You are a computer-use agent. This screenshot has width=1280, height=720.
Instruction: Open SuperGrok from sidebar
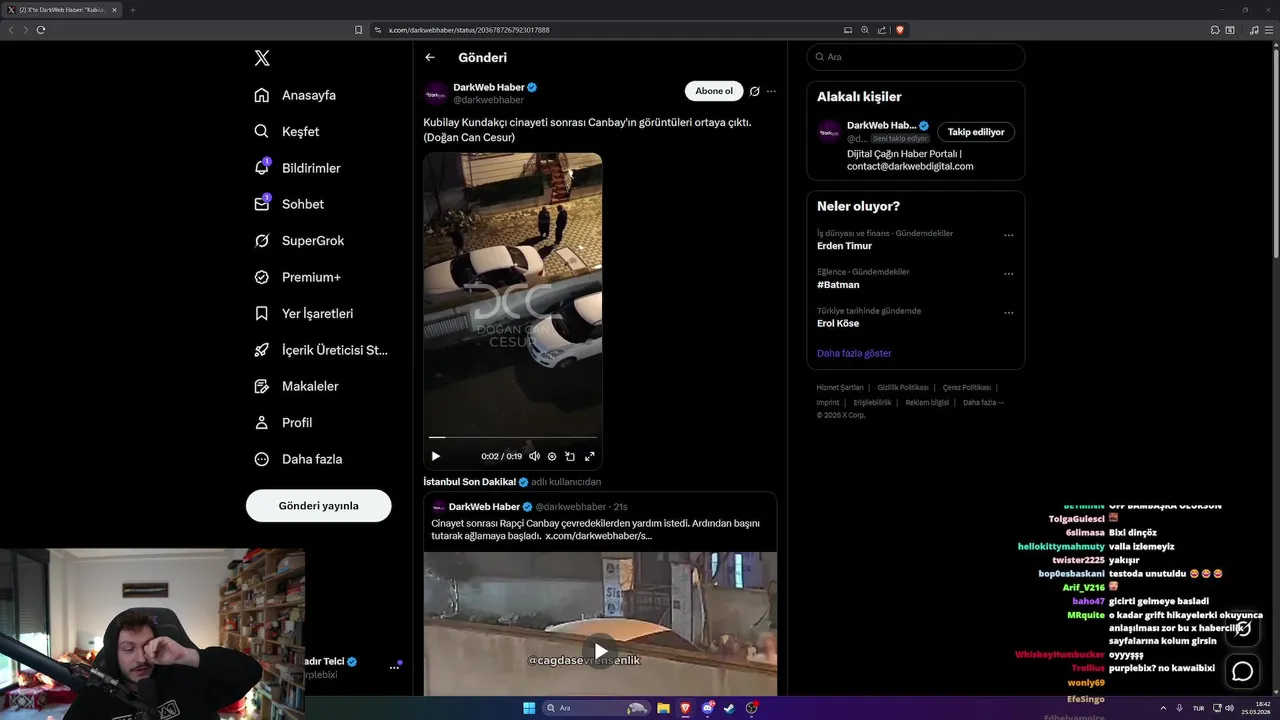point(299,240)
